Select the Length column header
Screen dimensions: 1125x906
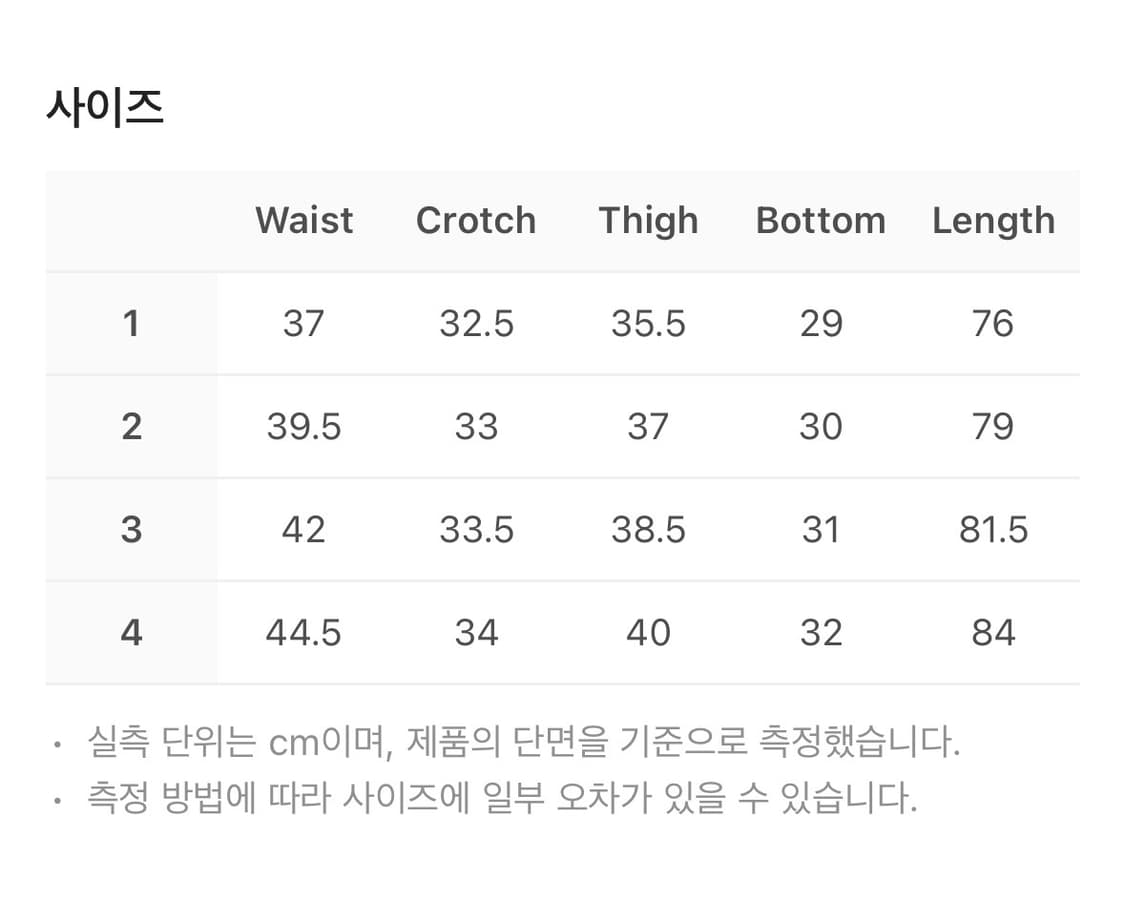(993, 220)
